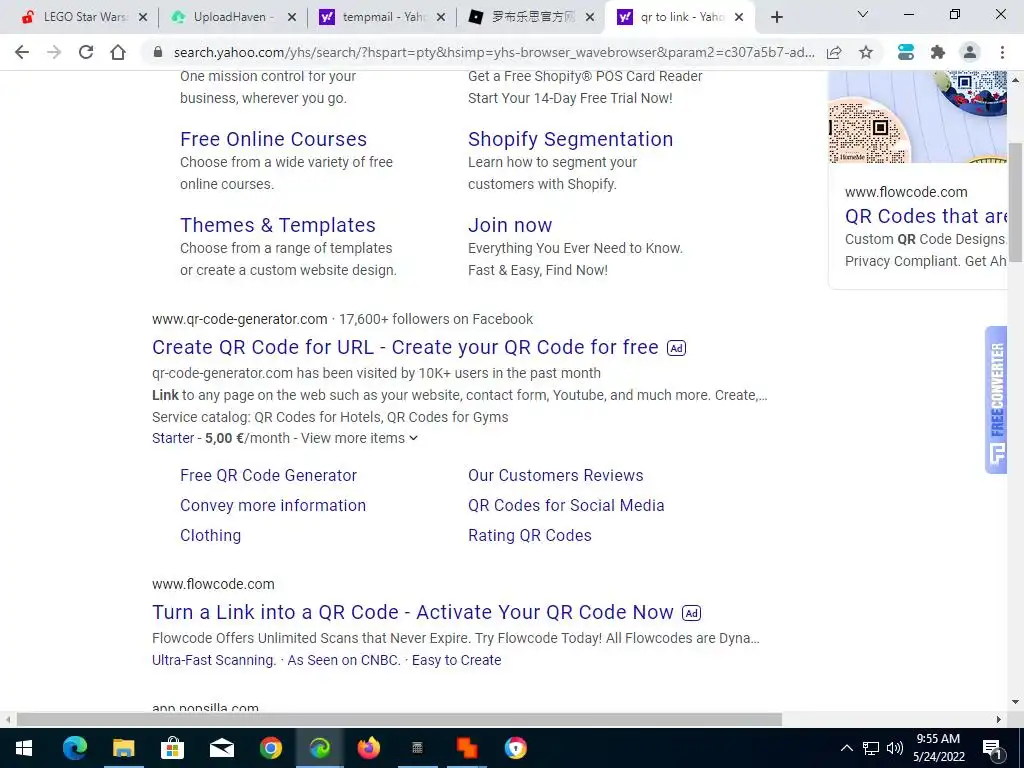This screenshot has height=768, width=1024.
Task: Open the Free Converter side panel tab
Action: click(996, 400)
